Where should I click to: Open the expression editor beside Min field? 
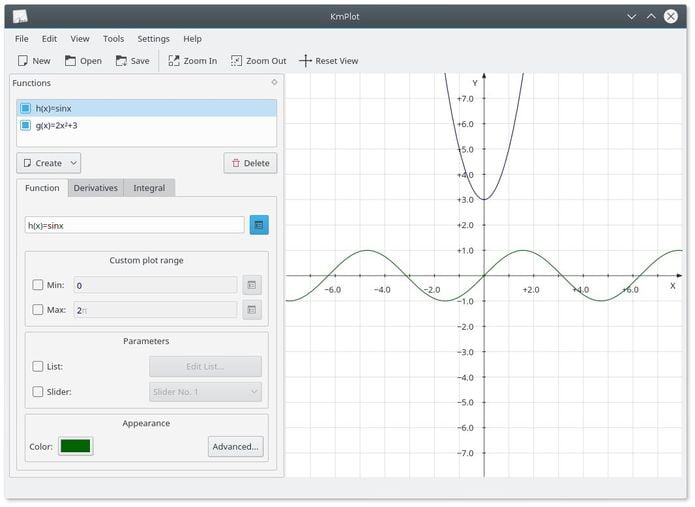point(252,285)
